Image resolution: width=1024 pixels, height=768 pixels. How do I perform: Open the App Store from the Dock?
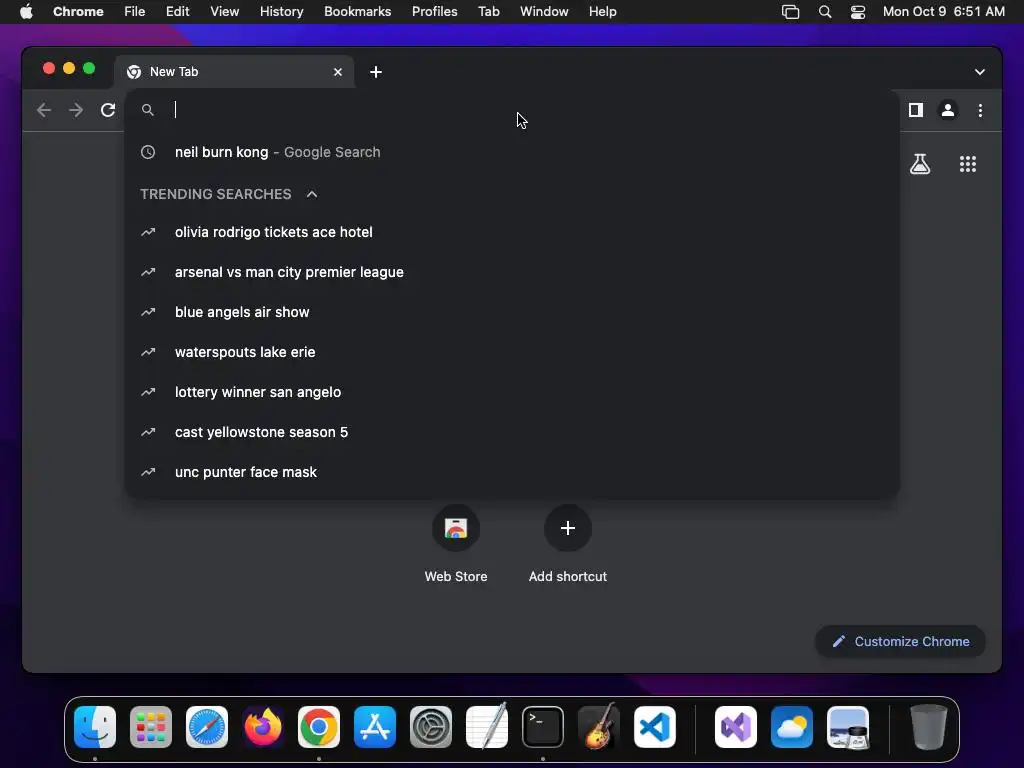tap(375, 727)
